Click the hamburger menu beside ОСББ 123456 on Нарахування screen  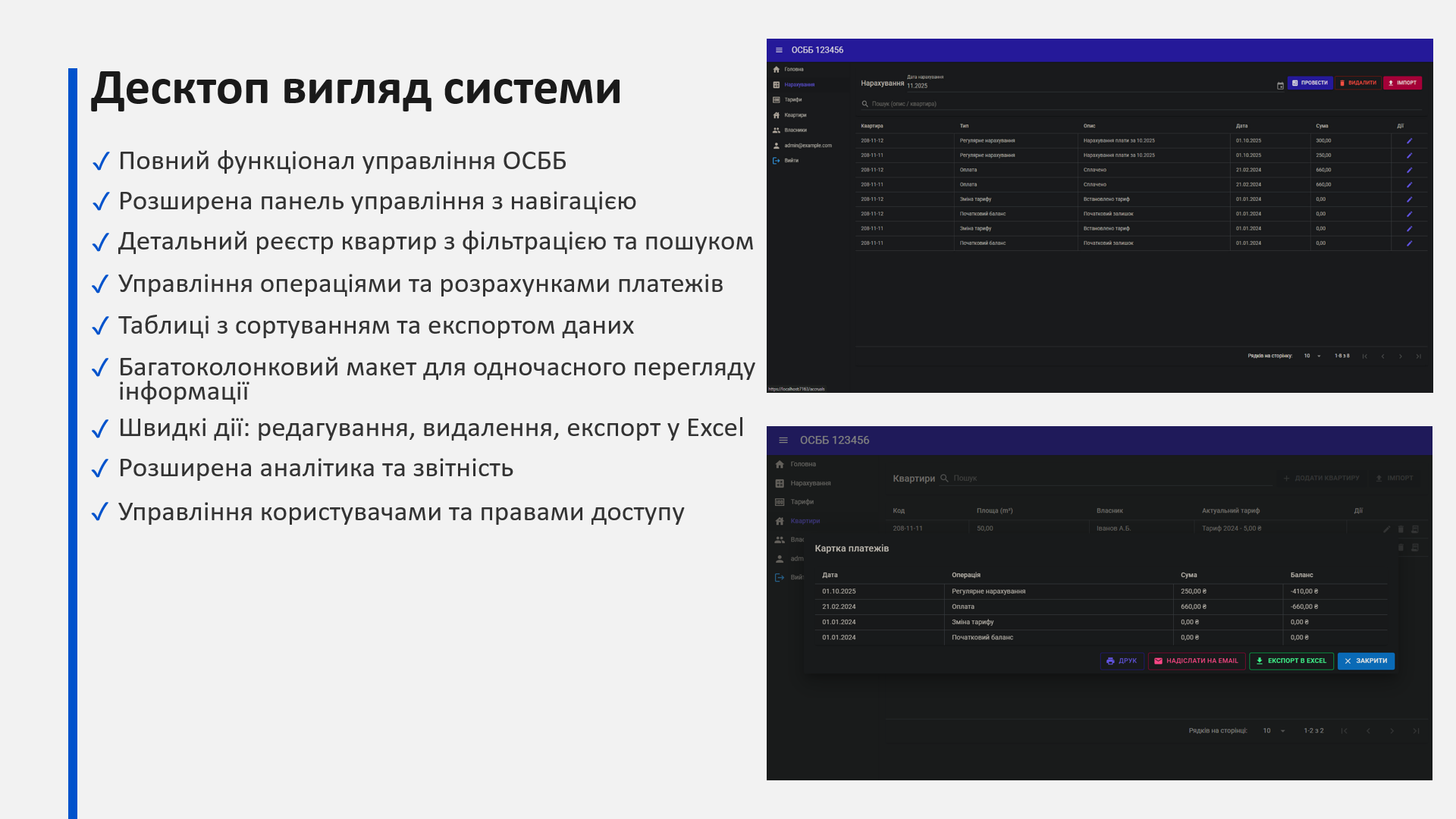pyautogui.click(x=779, y=50)
